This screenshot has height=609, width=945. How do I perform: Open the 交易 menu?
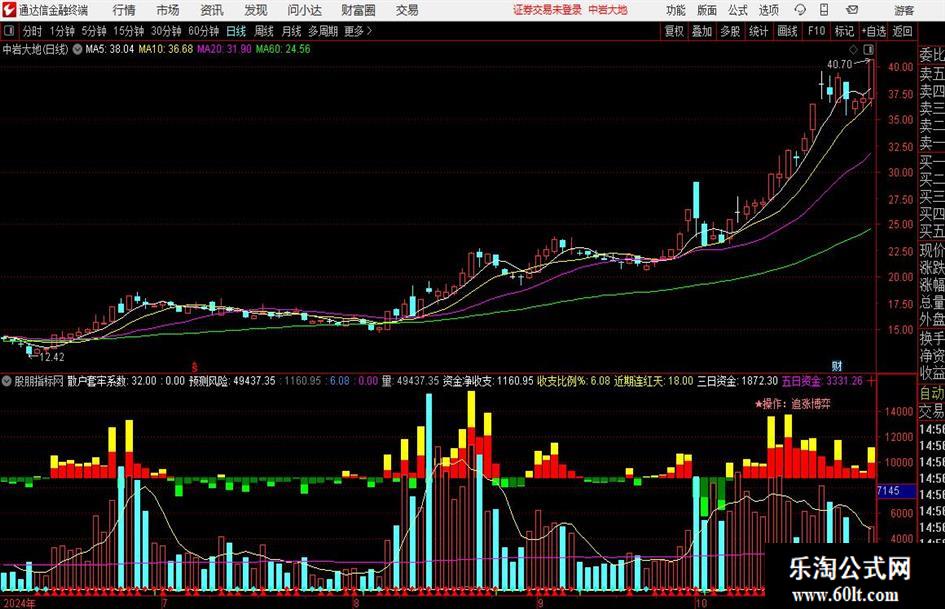pyautogui.click(x=407, y=10)
